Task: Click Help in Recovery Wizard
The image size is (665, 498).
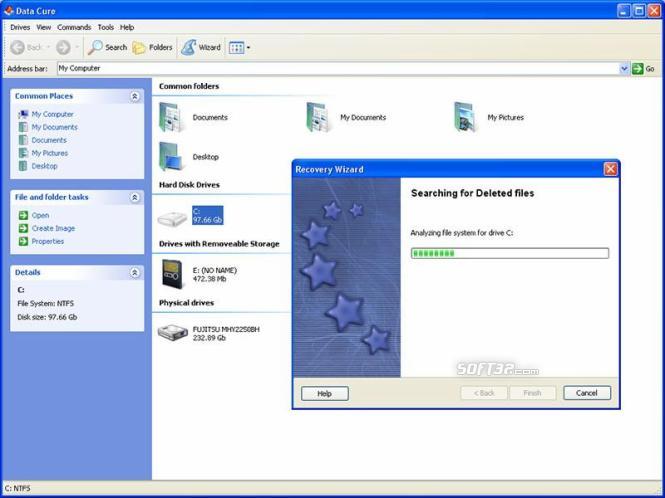Action: (325, 394)
